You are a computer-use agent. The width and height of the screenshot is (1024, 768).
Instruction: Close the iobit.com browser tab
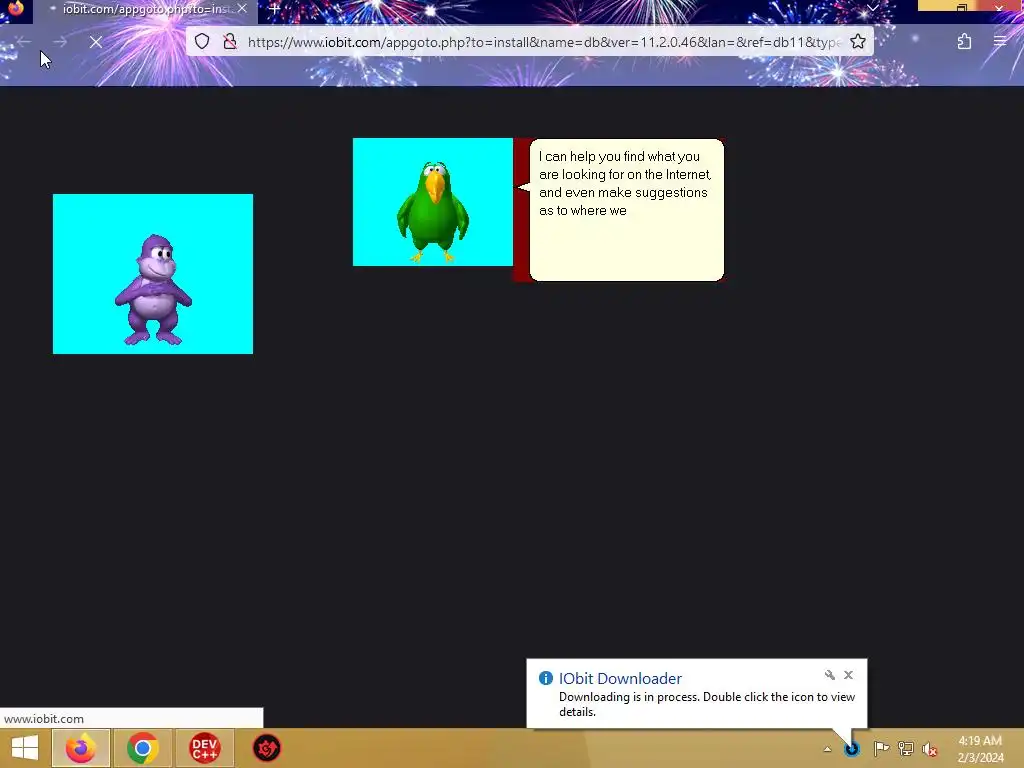242,8
